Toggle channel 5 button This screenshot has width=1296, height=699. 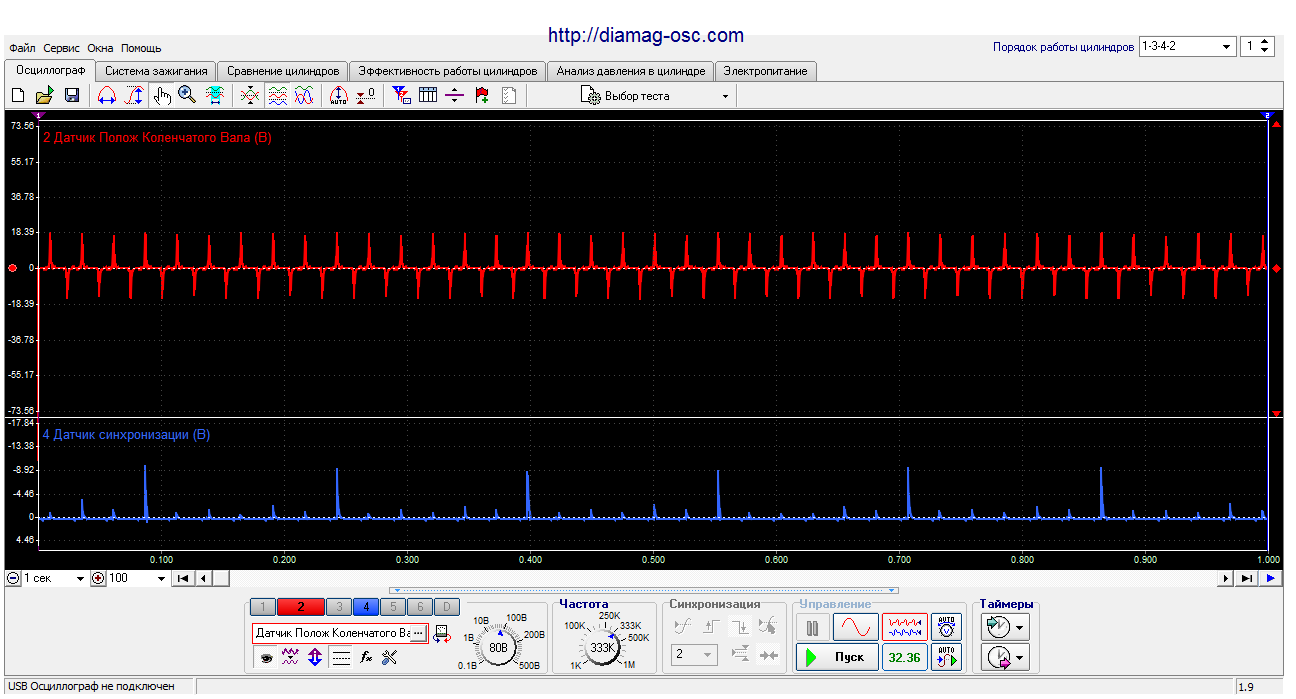(393, 607)
